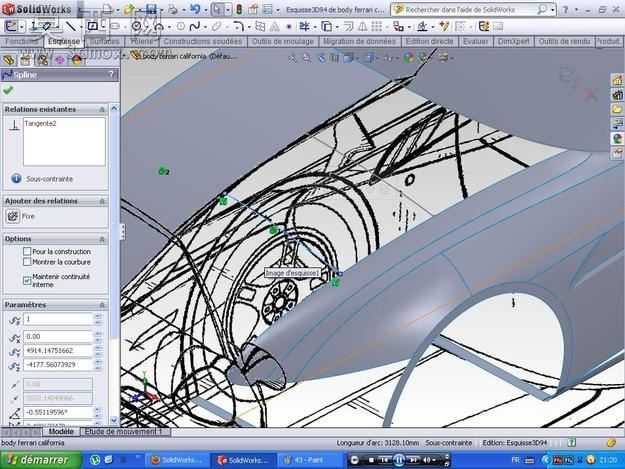625x469 pixels.
Task: Click the help question mark in Spline panel
Action: pyautogui.click(x=112, y=74)
